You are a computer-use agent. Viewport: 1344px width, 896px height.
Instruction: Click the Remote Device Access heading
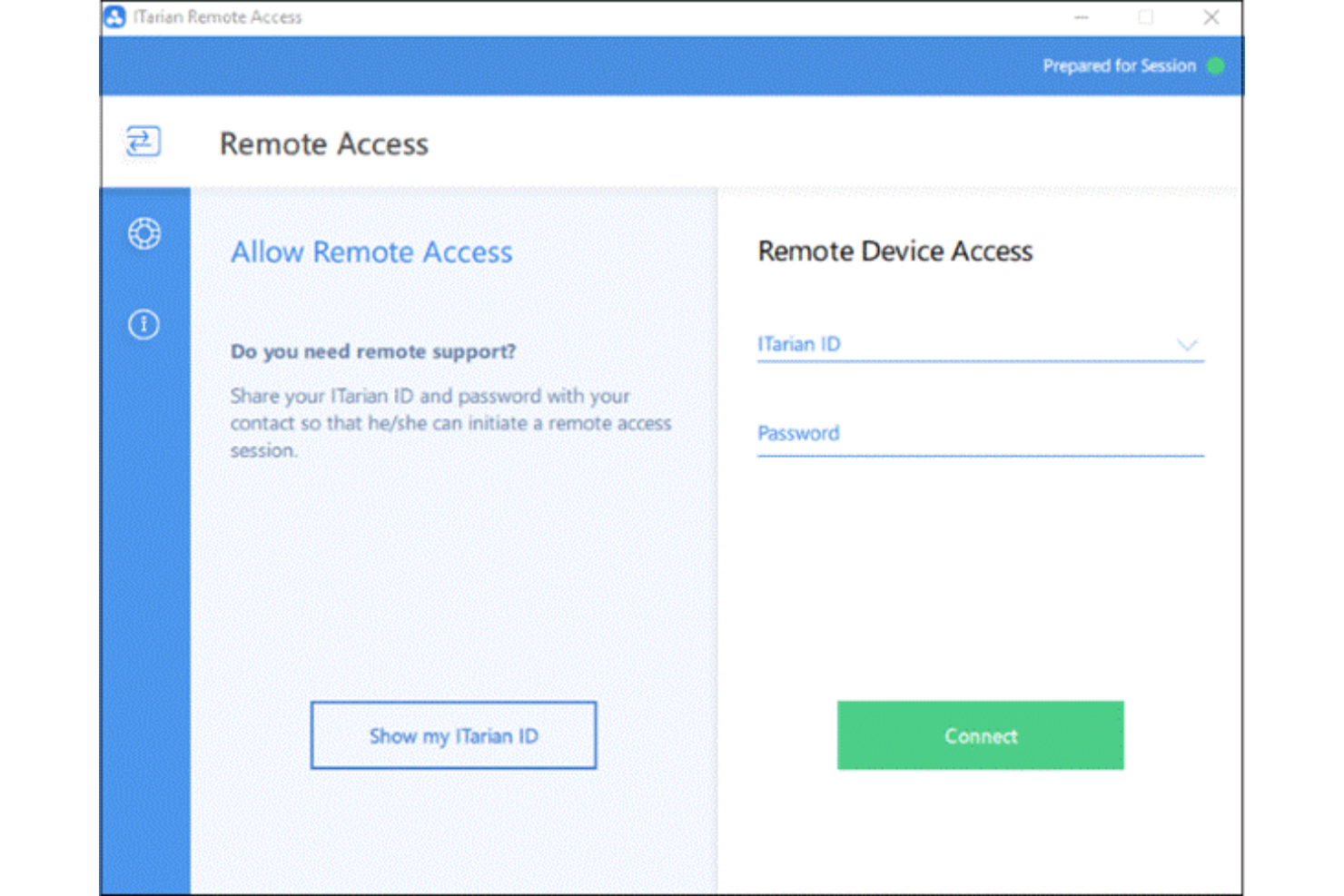tap(894, 251)
